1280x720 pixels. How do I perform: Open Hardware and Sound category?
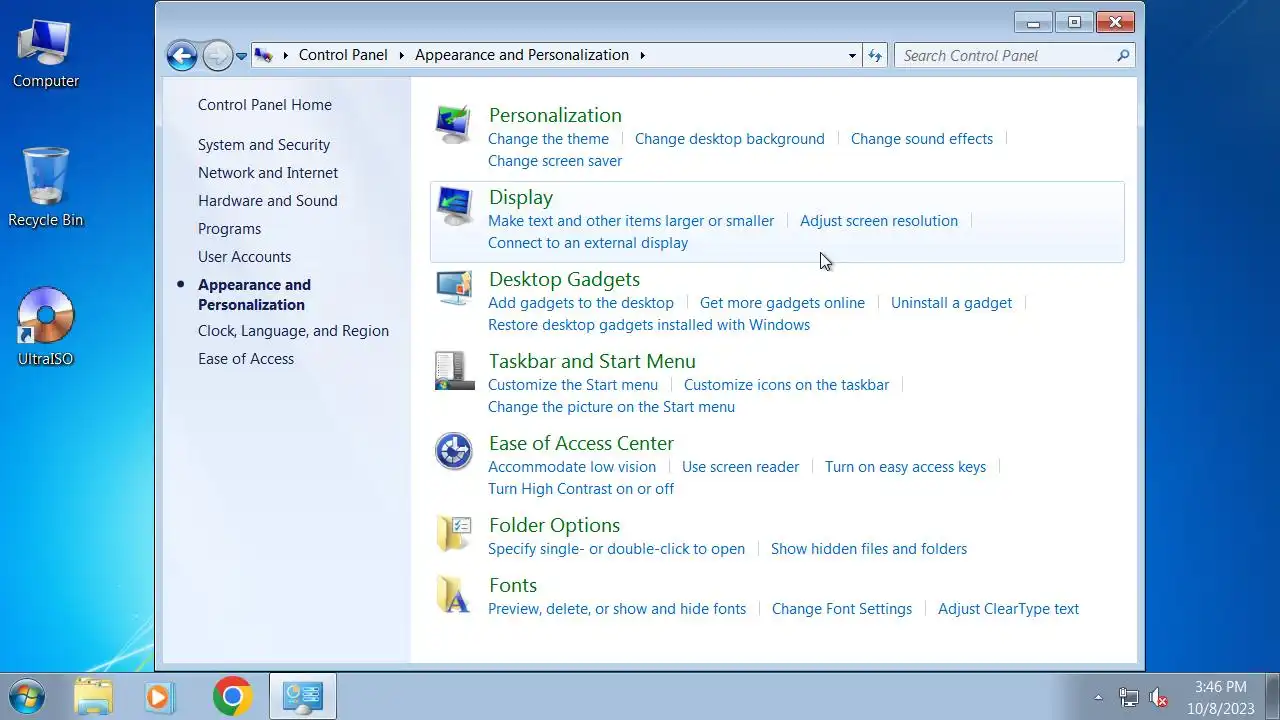[x=268, y=201]
